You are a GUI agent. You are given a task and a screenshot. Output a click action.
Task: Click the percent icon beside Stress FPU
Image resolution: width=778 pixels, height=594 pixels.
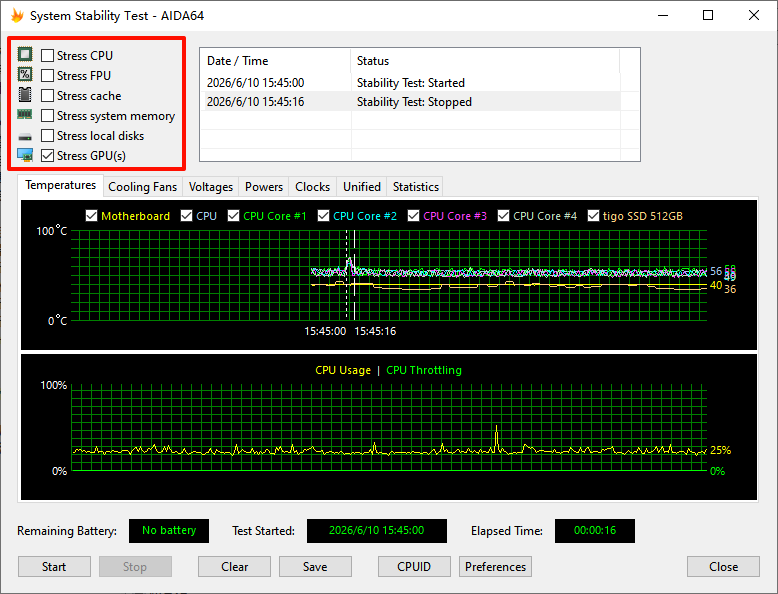[x=25, y=74]
